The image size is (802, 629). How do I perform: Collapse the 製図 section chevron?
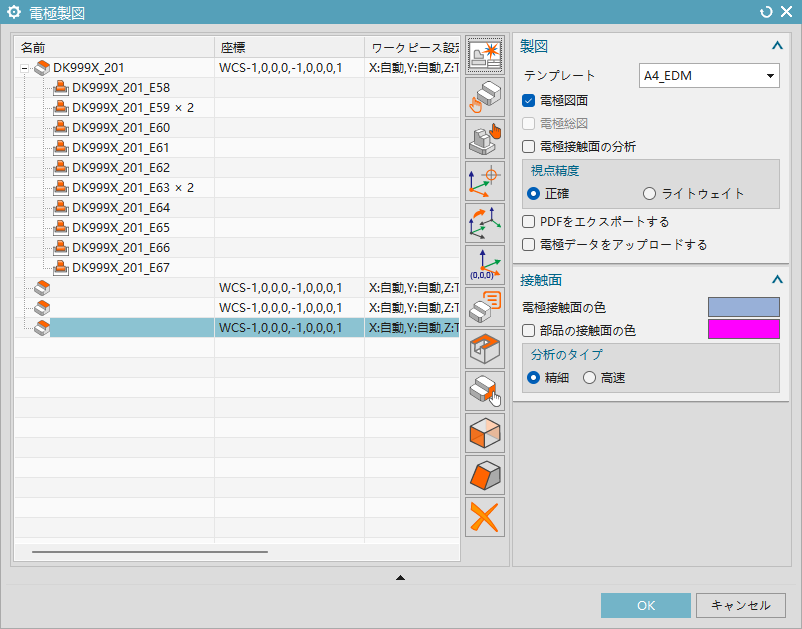(x=776, y=46)
